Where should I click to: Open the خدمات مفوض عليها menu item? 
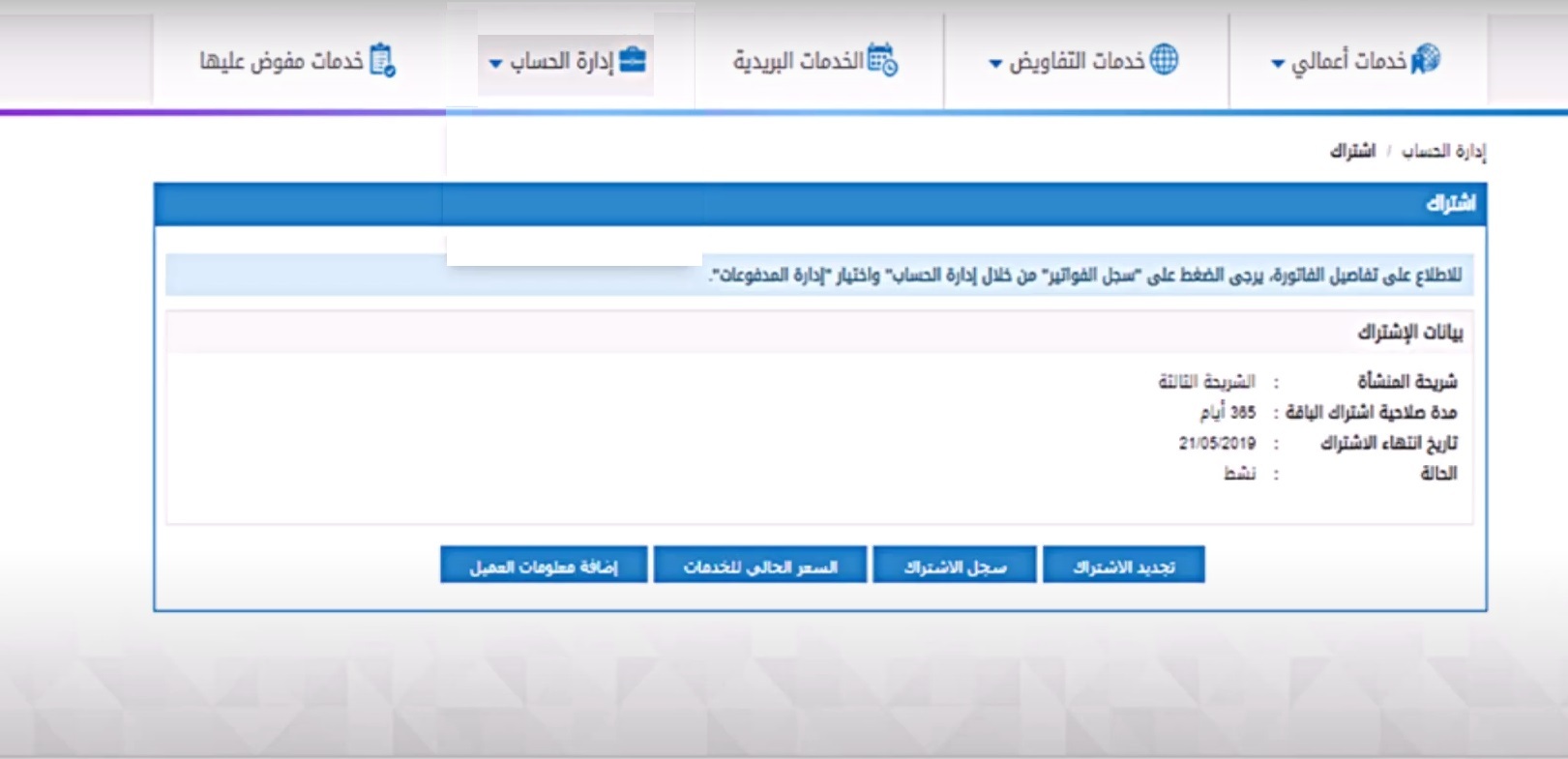tap(298, 61)
